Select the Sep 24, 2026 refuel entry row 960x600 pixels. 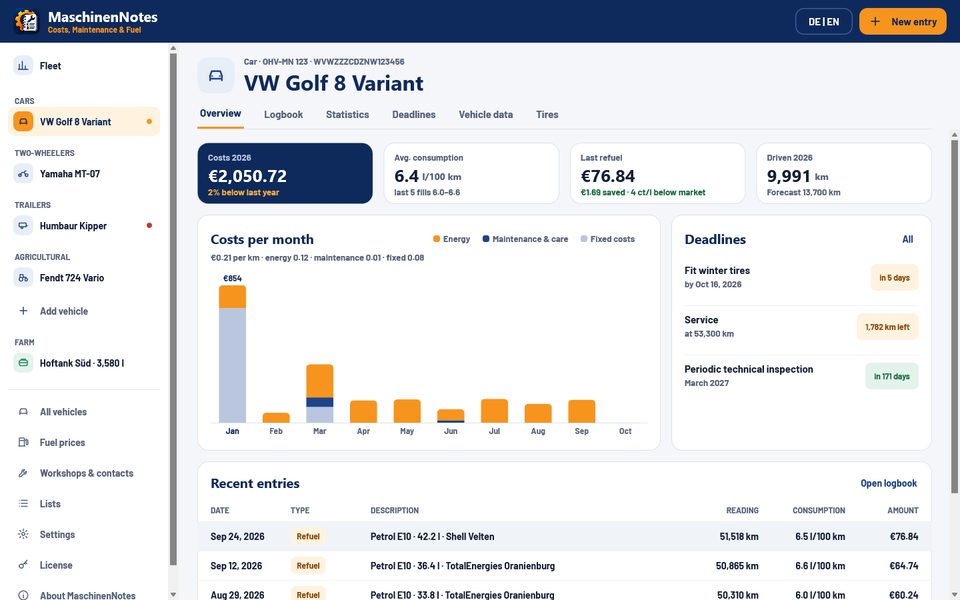[x=564, y=536]
